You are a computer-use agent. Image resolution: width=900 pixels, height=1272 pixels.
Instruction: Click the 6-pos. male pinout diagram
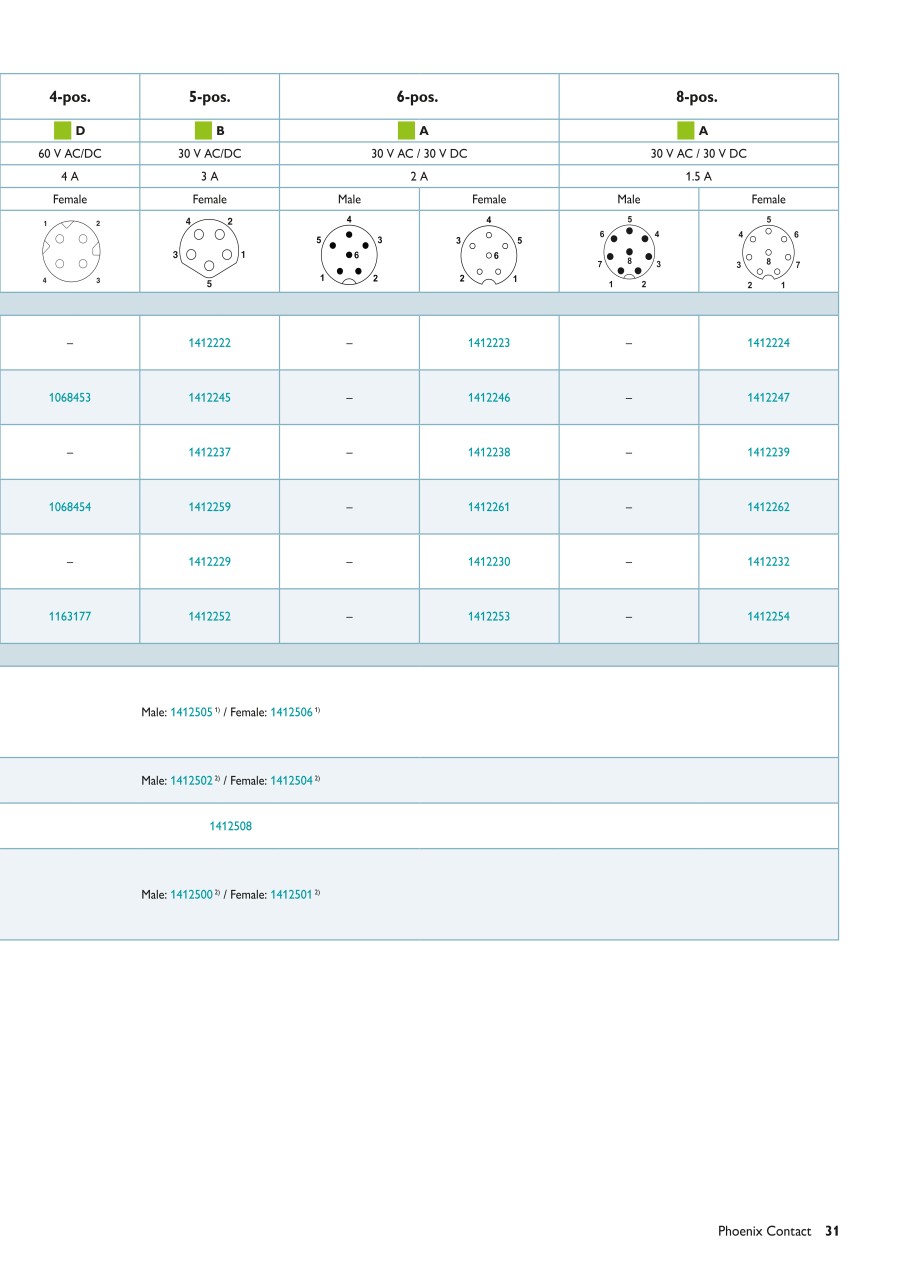point(349,251)
